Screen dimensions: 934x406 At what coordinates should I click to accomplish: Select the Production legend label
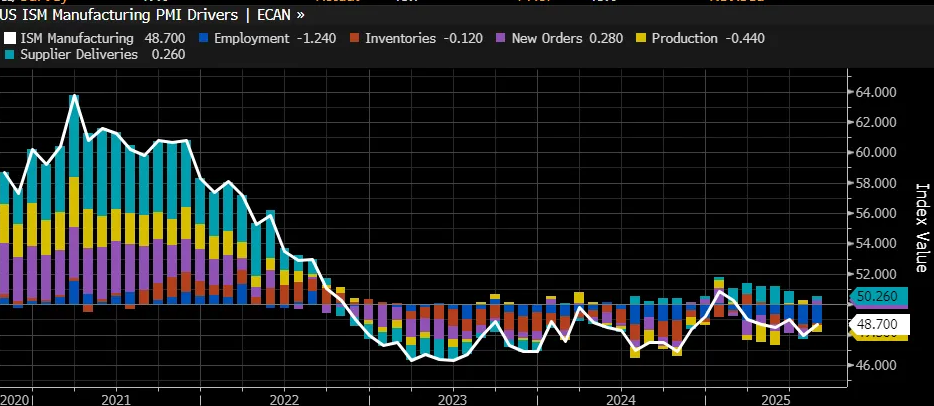tap(684, 39)
